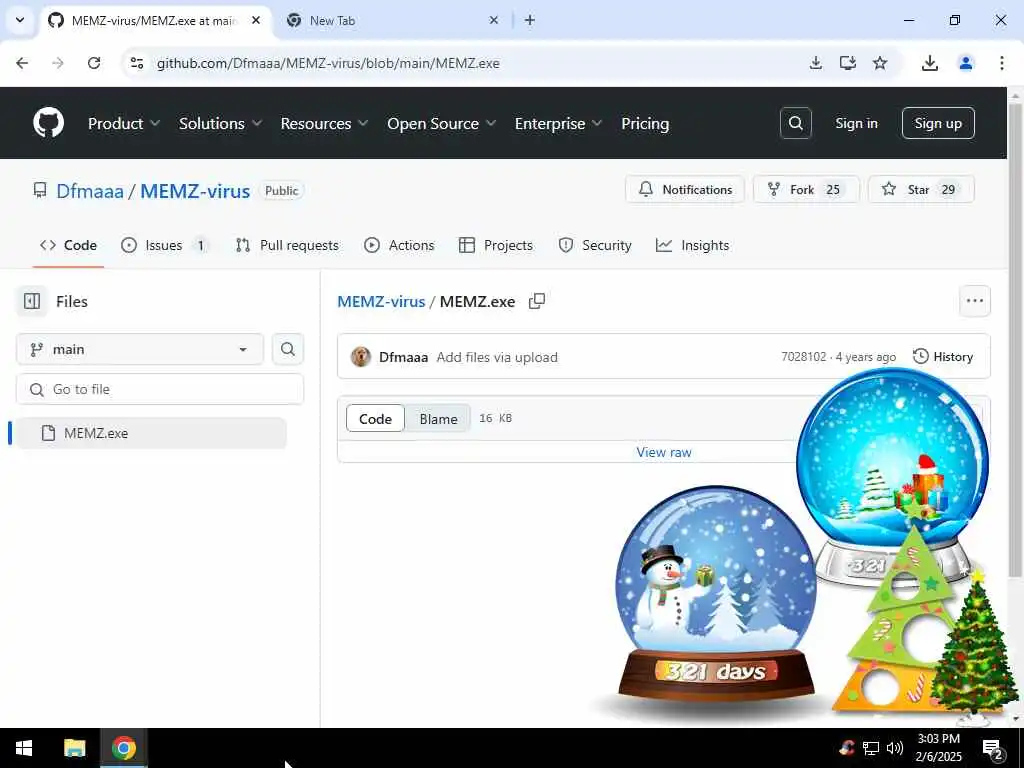The image size is (1024, 768).
Task: Open Chrome three-dot menu
Action: [x=1001, y=63]
